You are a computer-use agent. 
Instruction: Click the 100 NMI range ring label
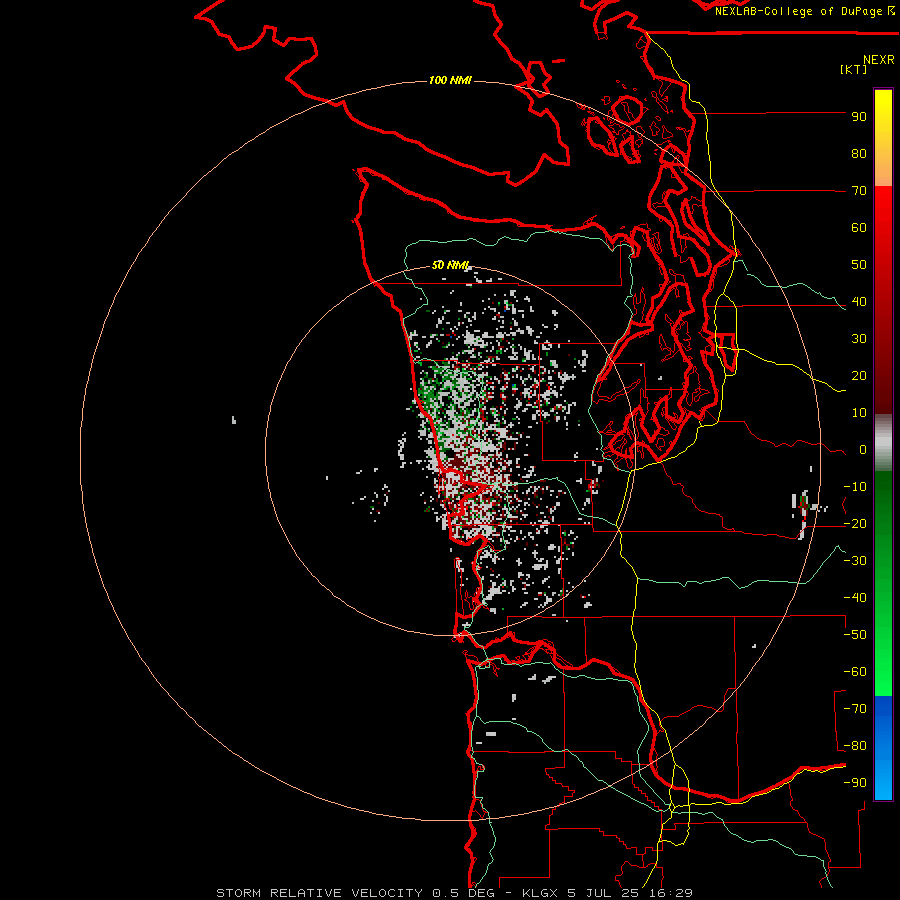pos(451,80)
